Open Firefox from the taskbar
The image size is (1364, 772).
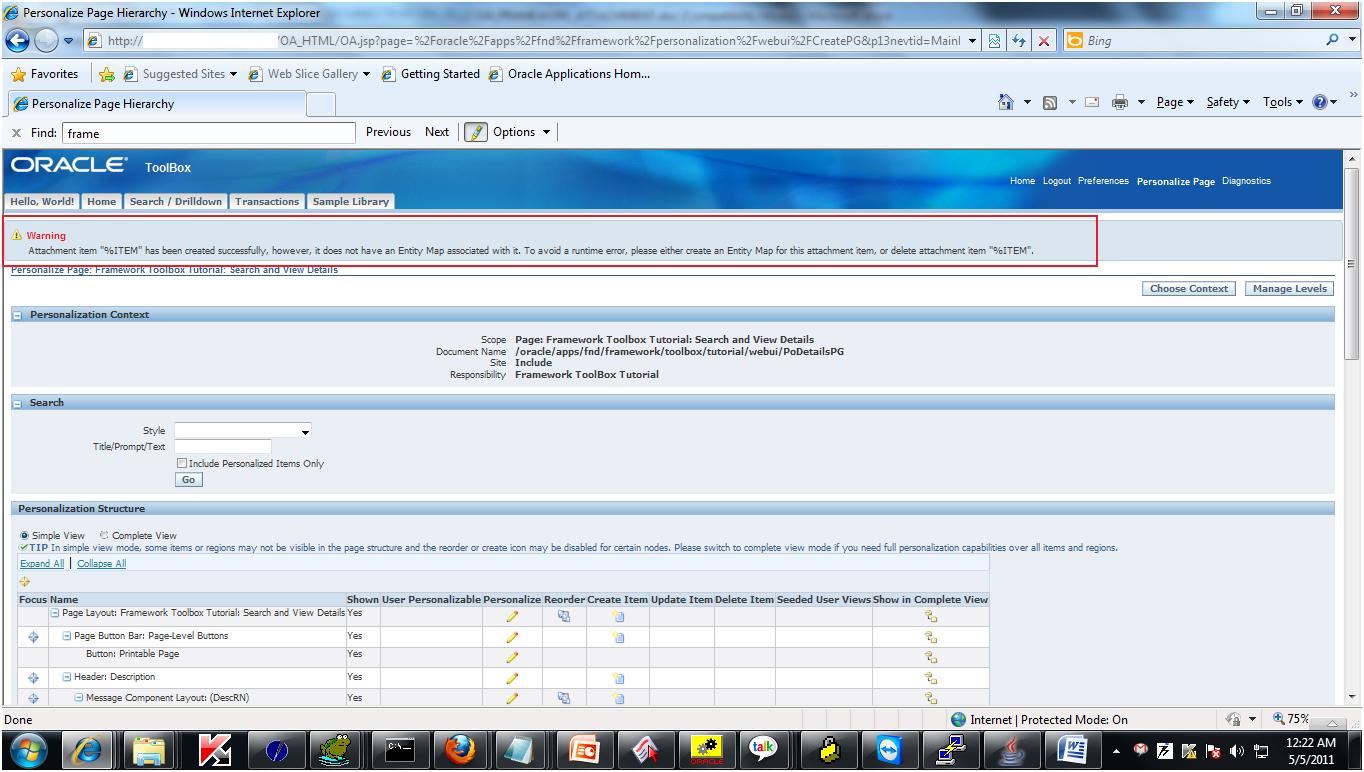(x=459, y=748)
